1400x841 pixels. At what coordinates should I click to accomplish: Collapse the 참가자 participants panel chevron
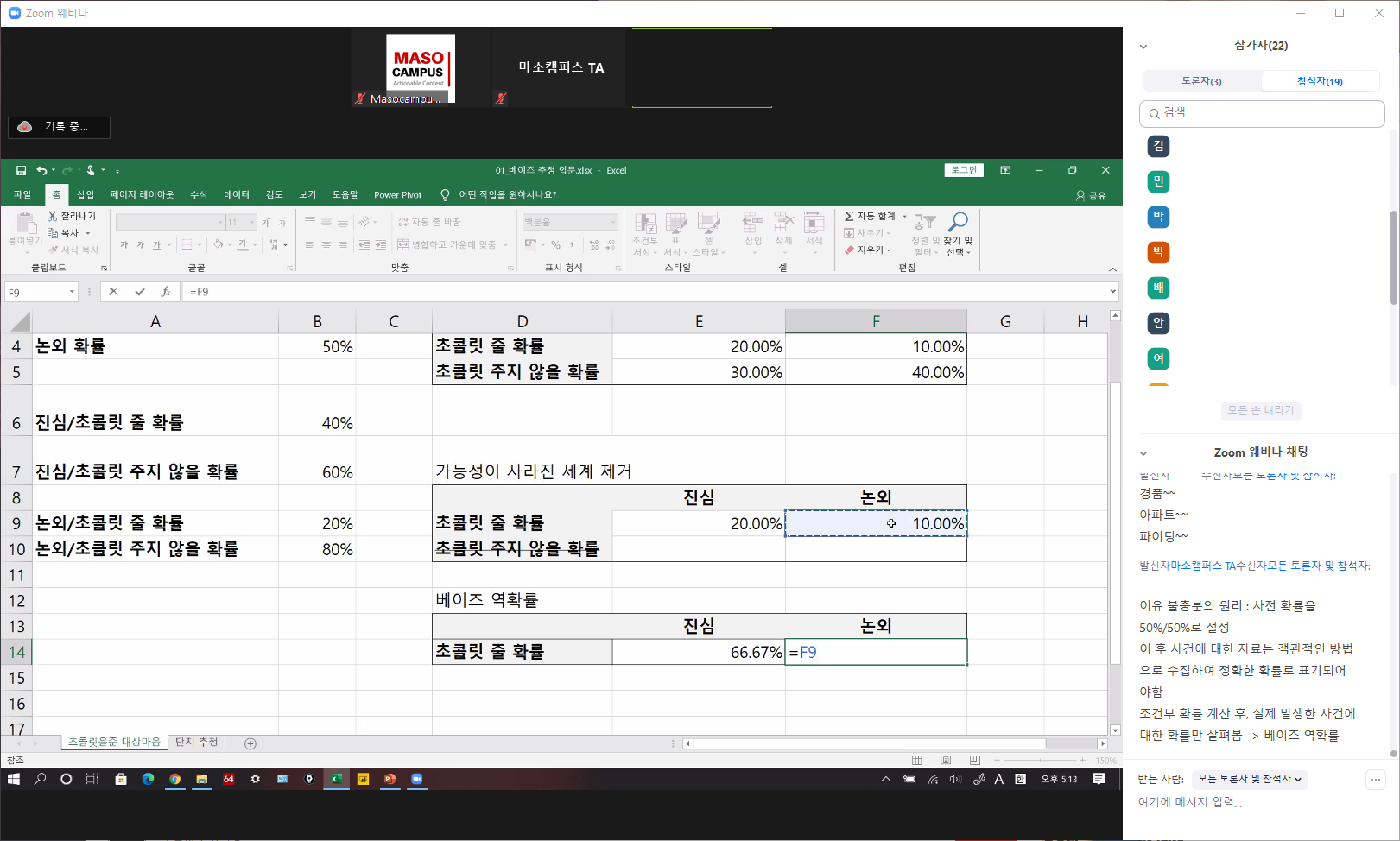tap(1143, 47)
